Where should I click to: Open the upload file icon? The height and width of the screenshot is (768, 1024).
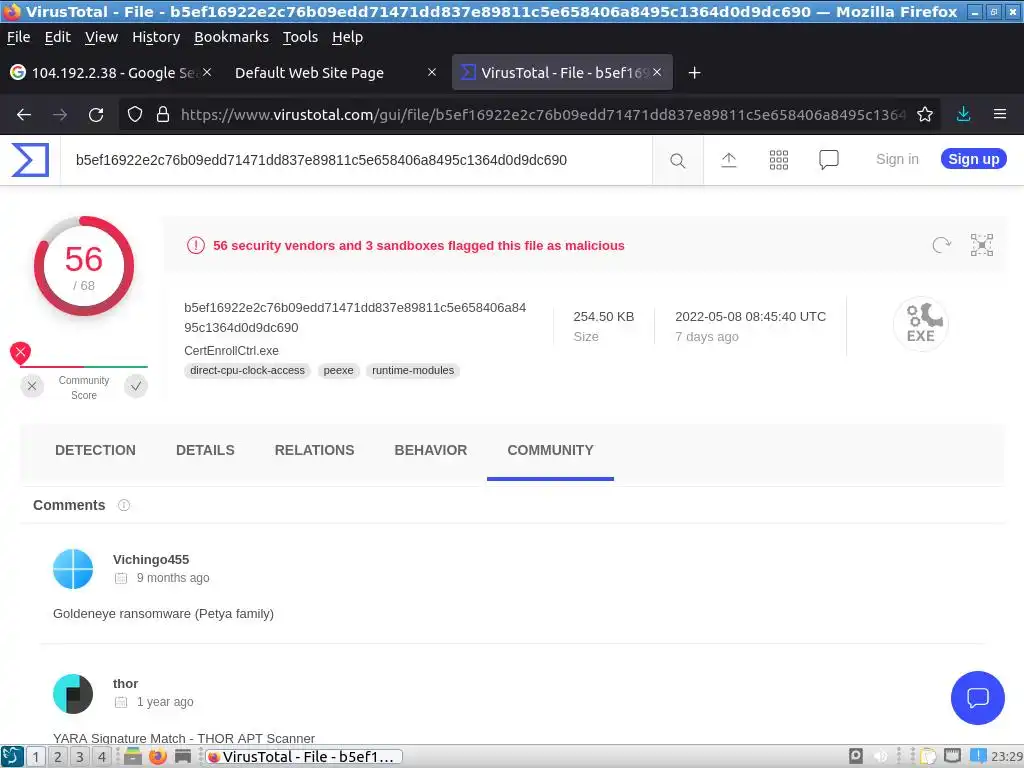(729, 160)
